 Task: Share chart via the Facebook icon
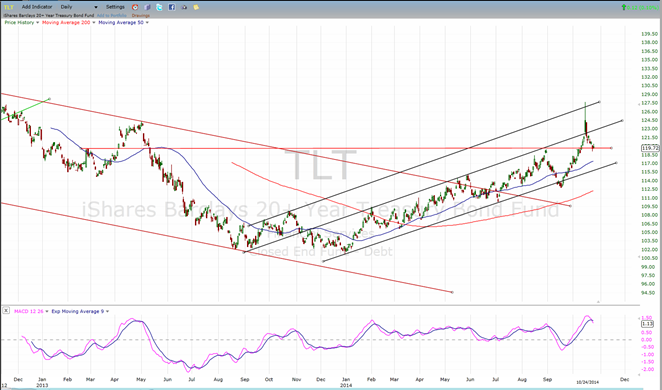[x=171, y=7]
